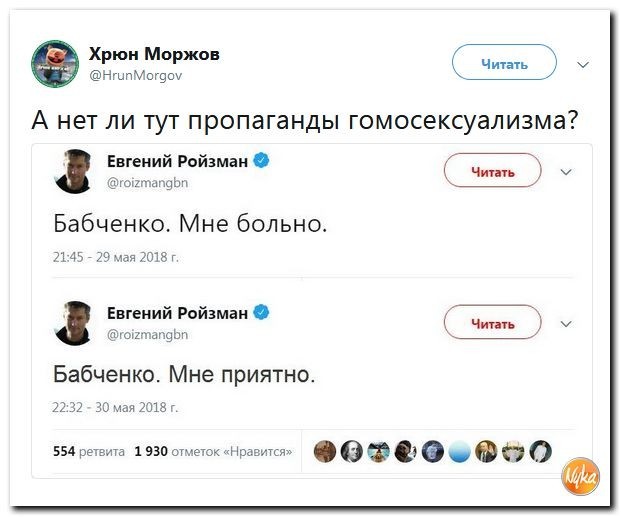Screen dimensions: 621x517
Task: Open the 21:45 - 29 мая 2018 timestamp
Action: (115, 256)
